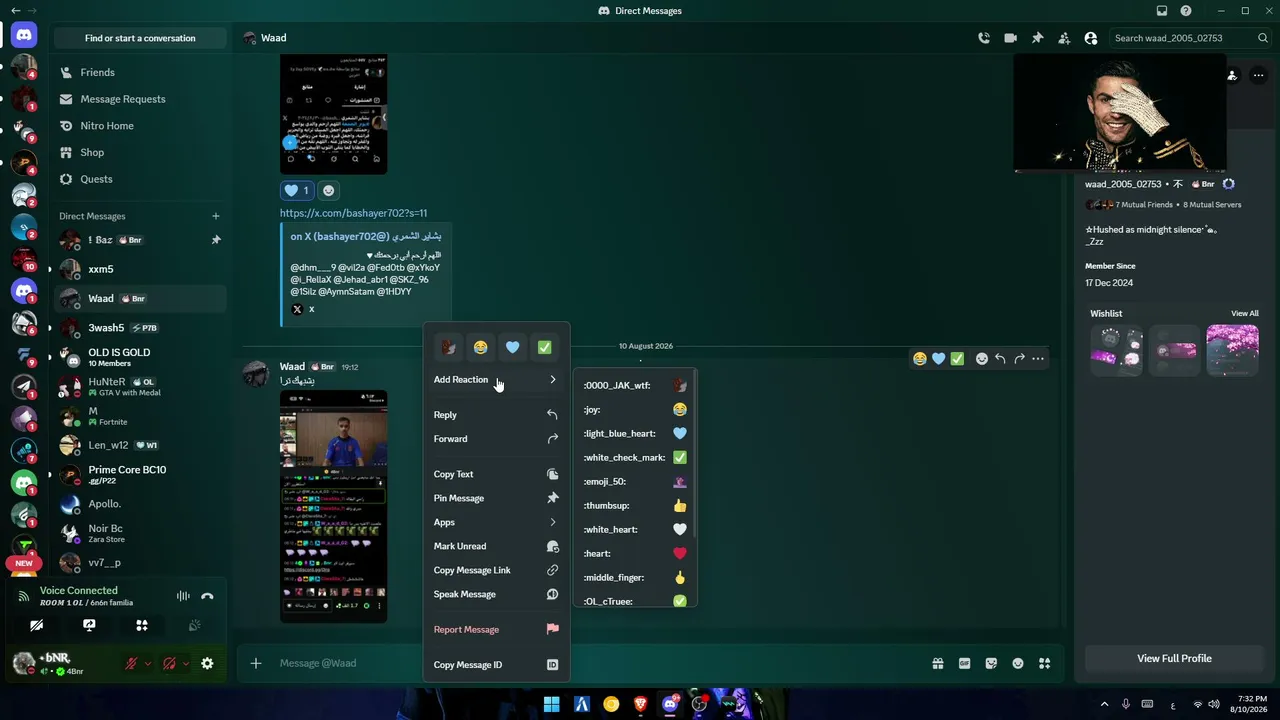This screenshot has width=1280, height=720.
Task: Open Find or start a conversation
Action: pyautogui.click(x=140, y=38)
